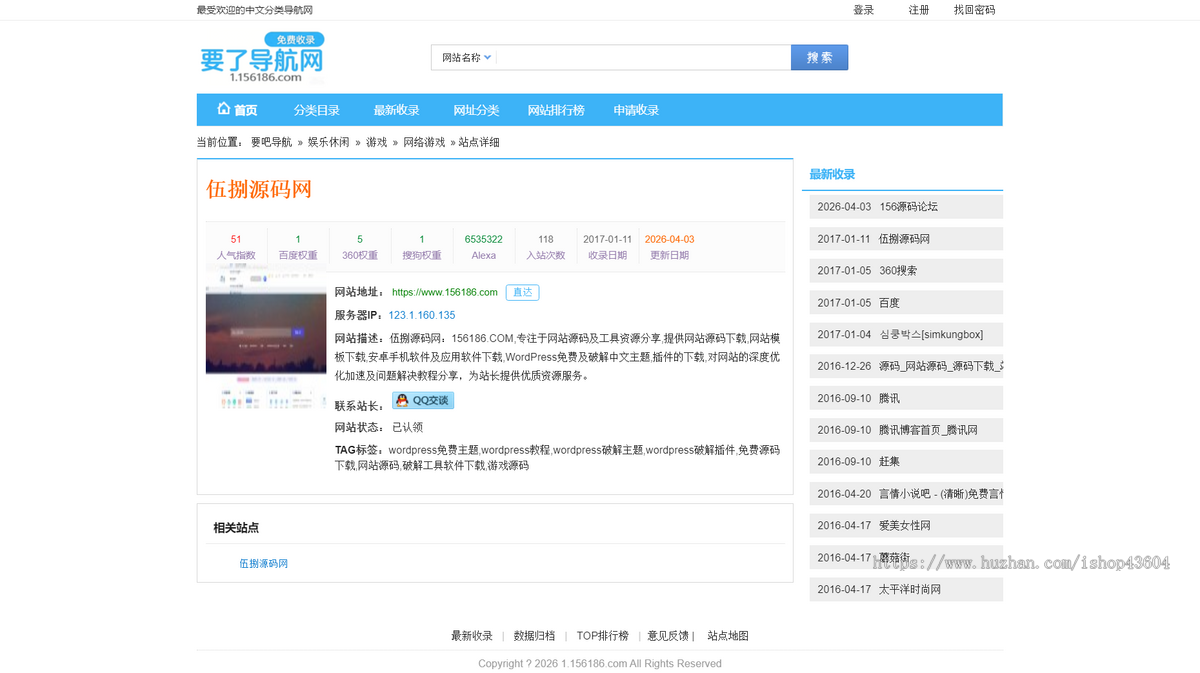Image resolution: width=1200 pixels, height=673 pixels.
Task: Click the 搜狗权重 value label
Action: [x=422, y=255]
